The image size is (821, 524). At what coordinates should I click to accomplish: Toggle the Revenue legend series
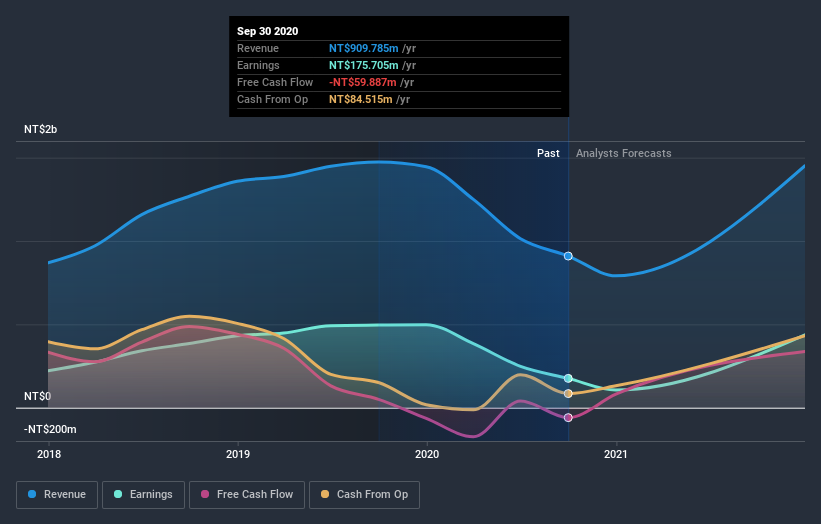pos(57,495)
